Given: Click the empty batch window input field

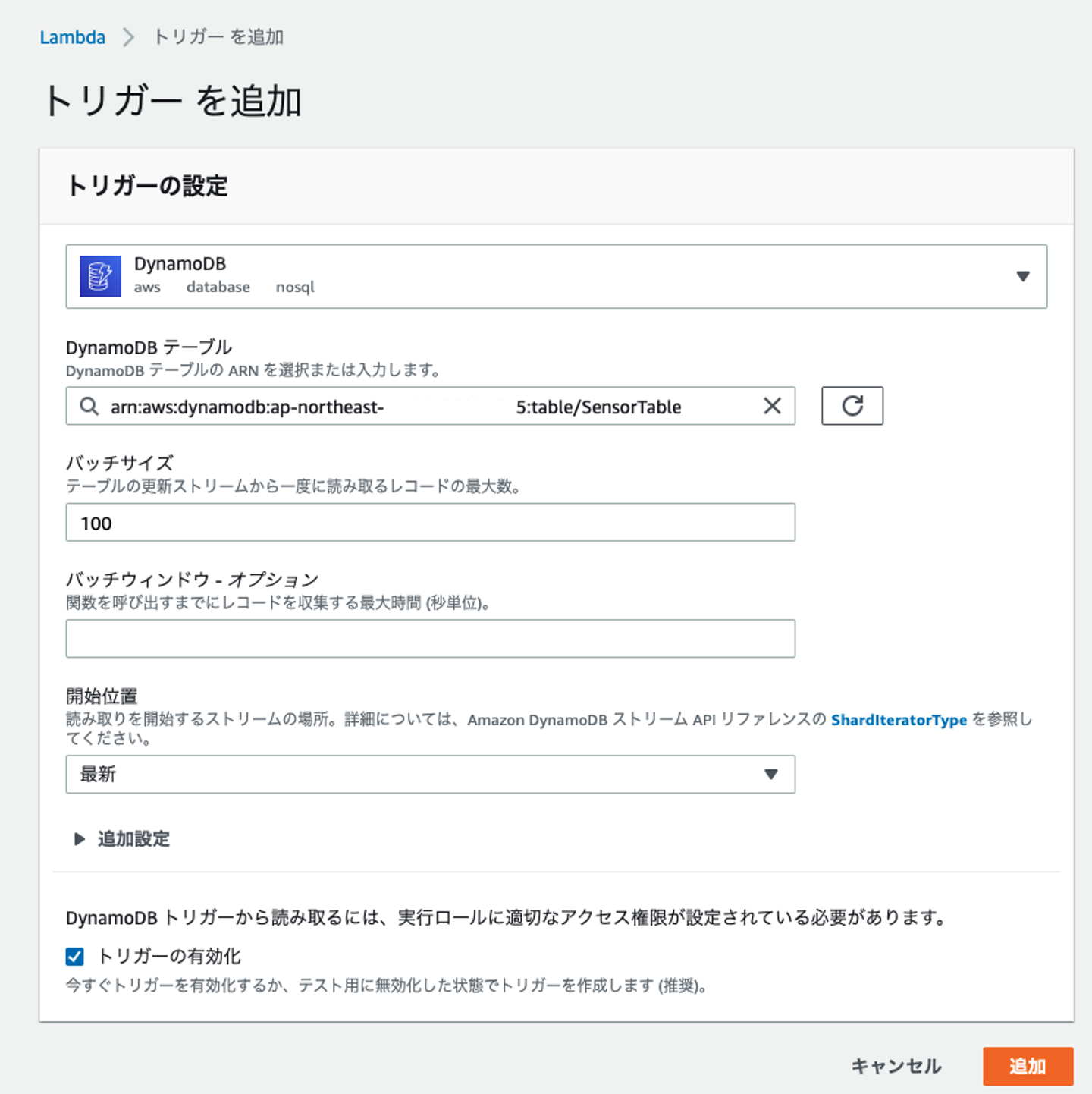Looking at the screenshot, I should click(431, 639).
